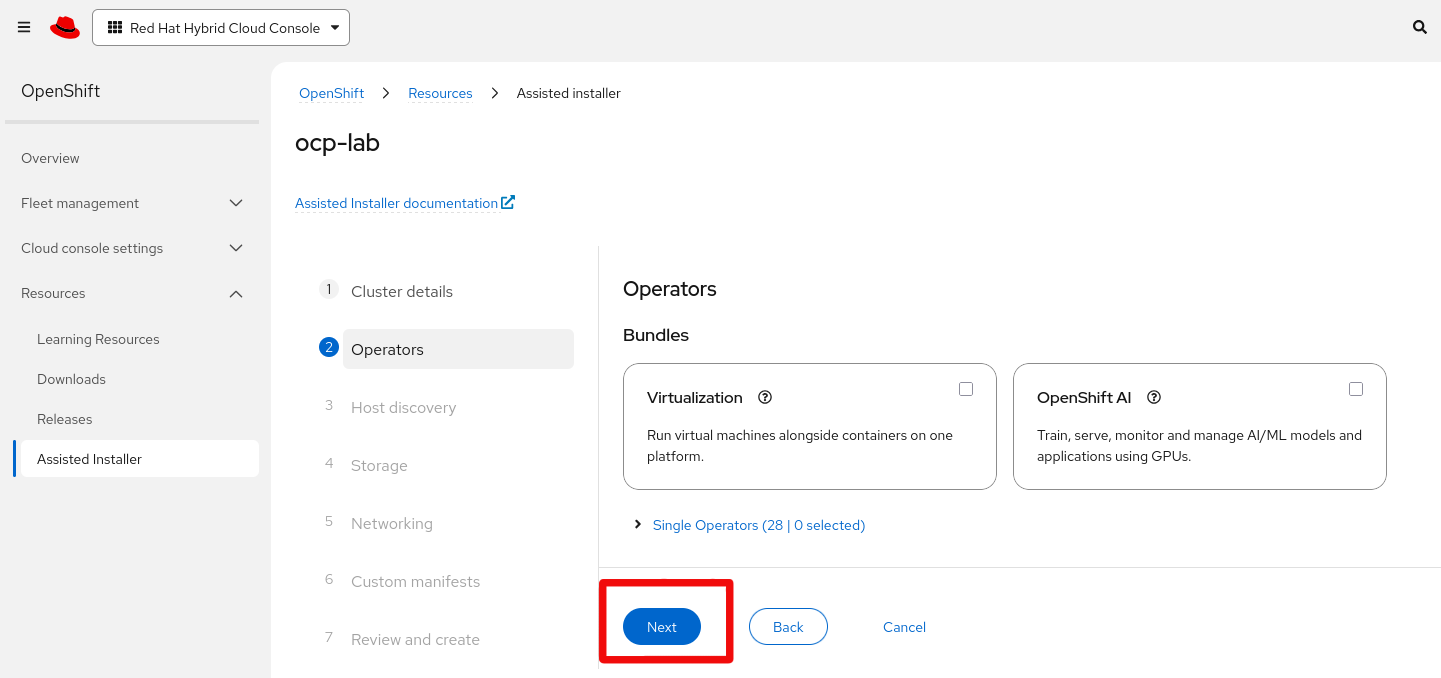Open the Red Hat Hybrid Cloud Console dropdown
The height and width of the screenshot is (678, 1441).
click(221, 28)
